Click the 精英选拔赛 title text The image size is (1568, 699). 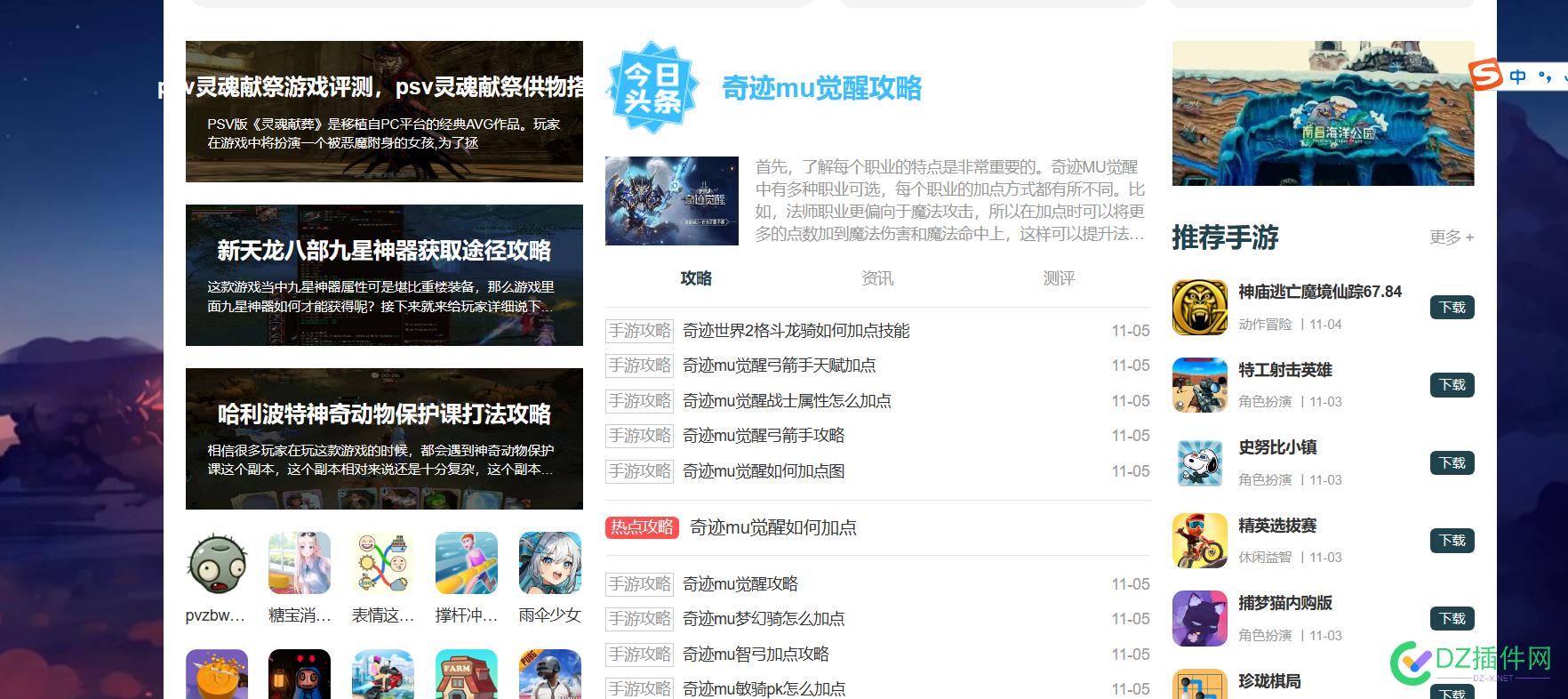click(x=1277, y=526)
